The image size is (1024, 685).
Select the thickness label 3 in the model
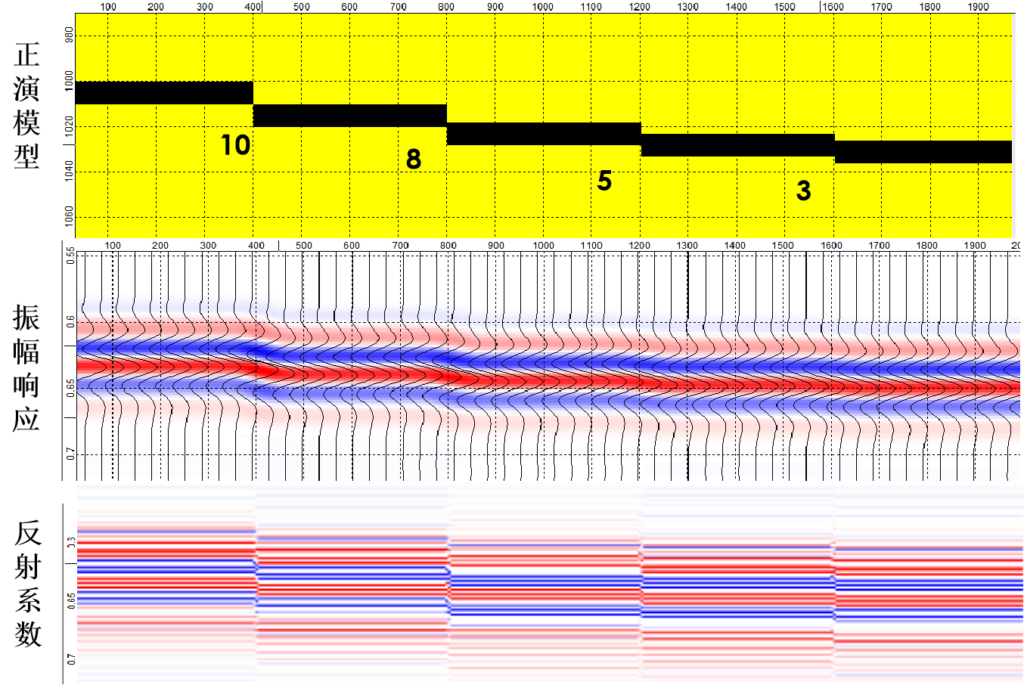click(803, 191)
